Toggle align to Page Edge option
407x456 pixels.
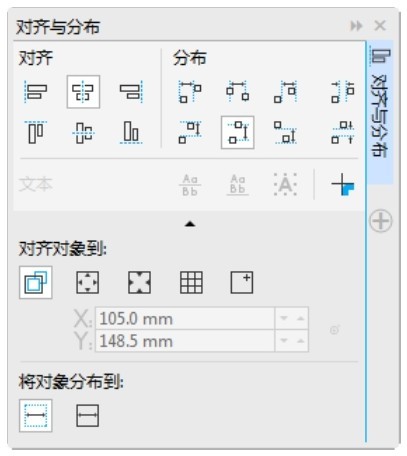pyautogui.click(x=87, y=282)
